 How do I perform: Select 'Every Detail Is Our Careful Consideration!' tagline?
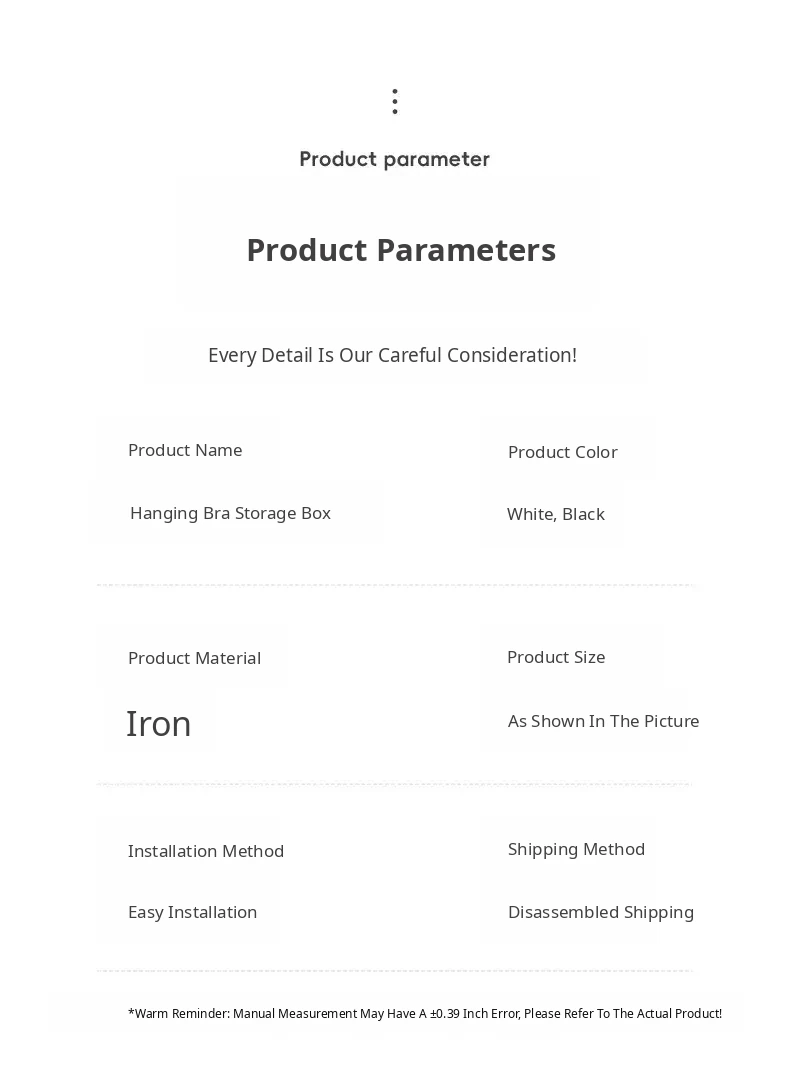point(393,355)
